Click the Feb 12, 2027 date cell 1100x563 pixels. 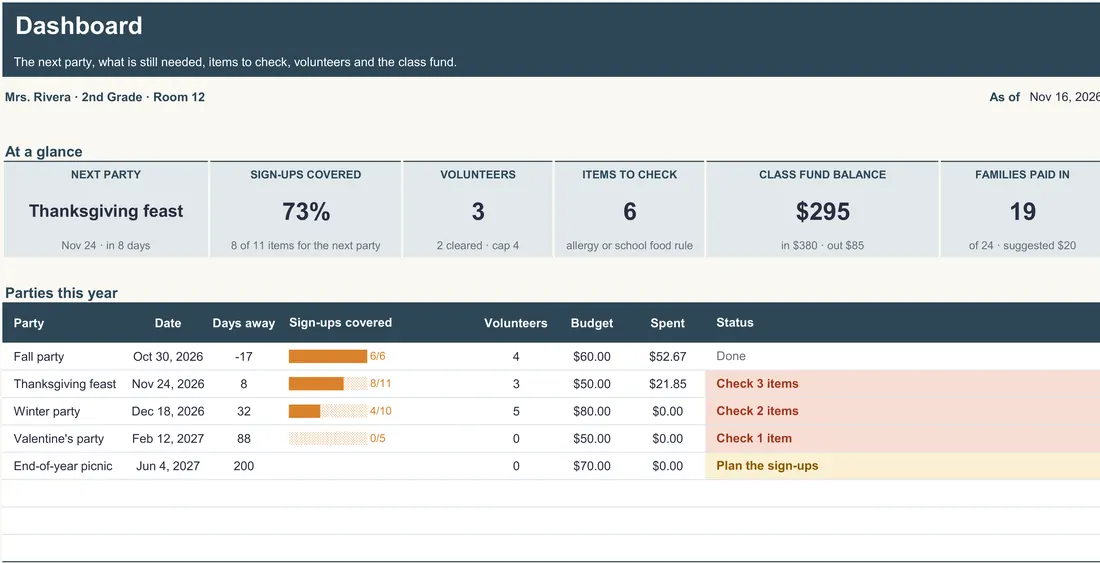[168, 439]
